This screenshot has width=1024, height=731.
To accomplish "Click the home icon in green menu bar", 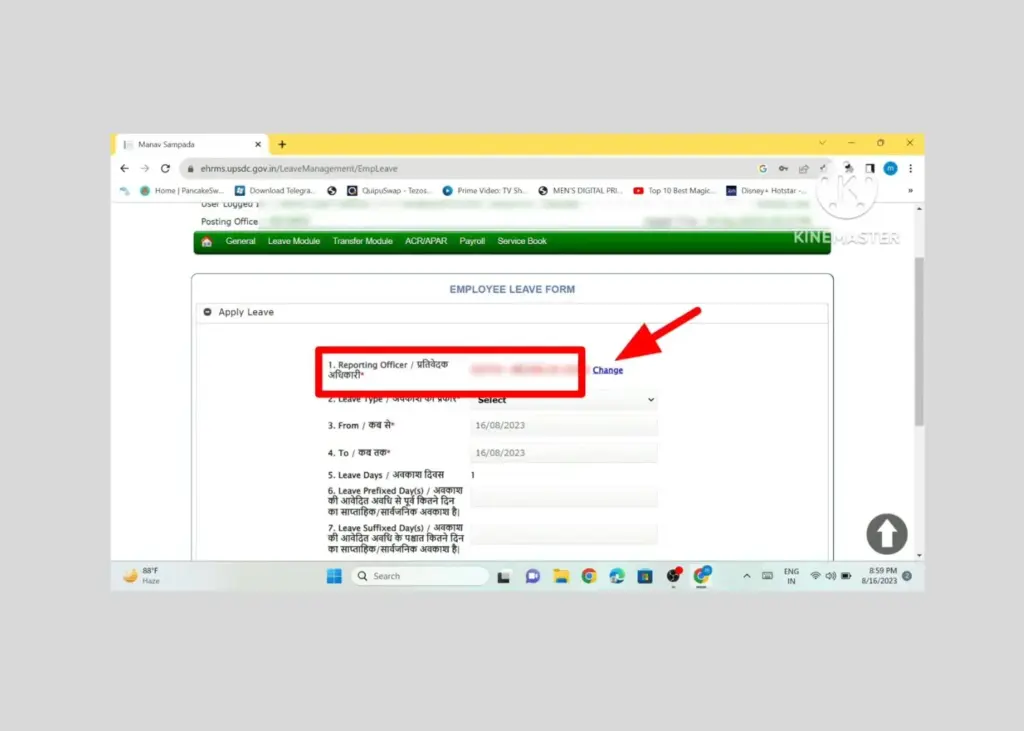I will click(207, 242).
